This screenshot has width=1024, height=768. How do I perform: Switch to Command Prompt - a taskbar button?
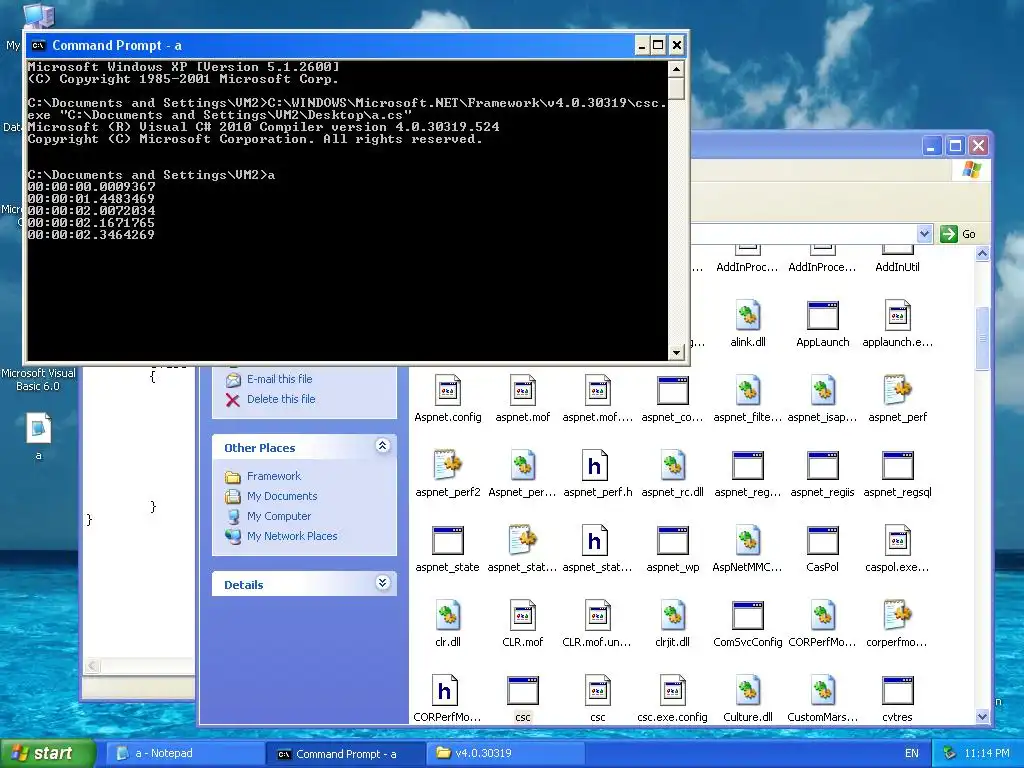coord(346,754)
